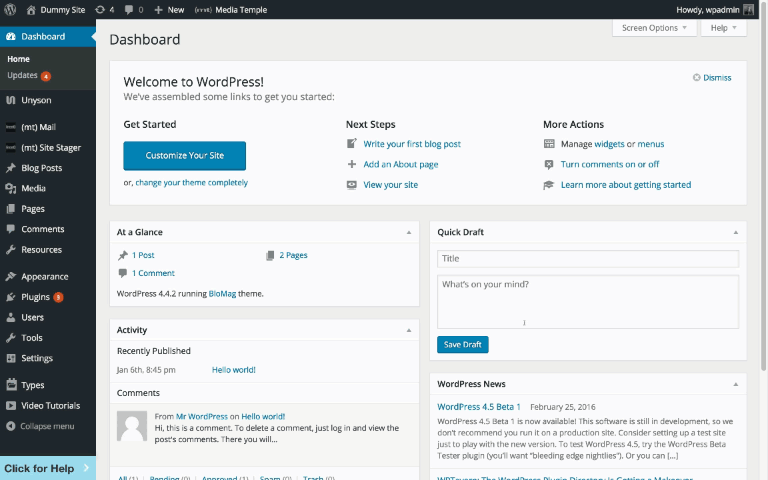This screenshot has width=768, height=480.
Task: Click the Customize Your Site button
Action: pos(184,156)
